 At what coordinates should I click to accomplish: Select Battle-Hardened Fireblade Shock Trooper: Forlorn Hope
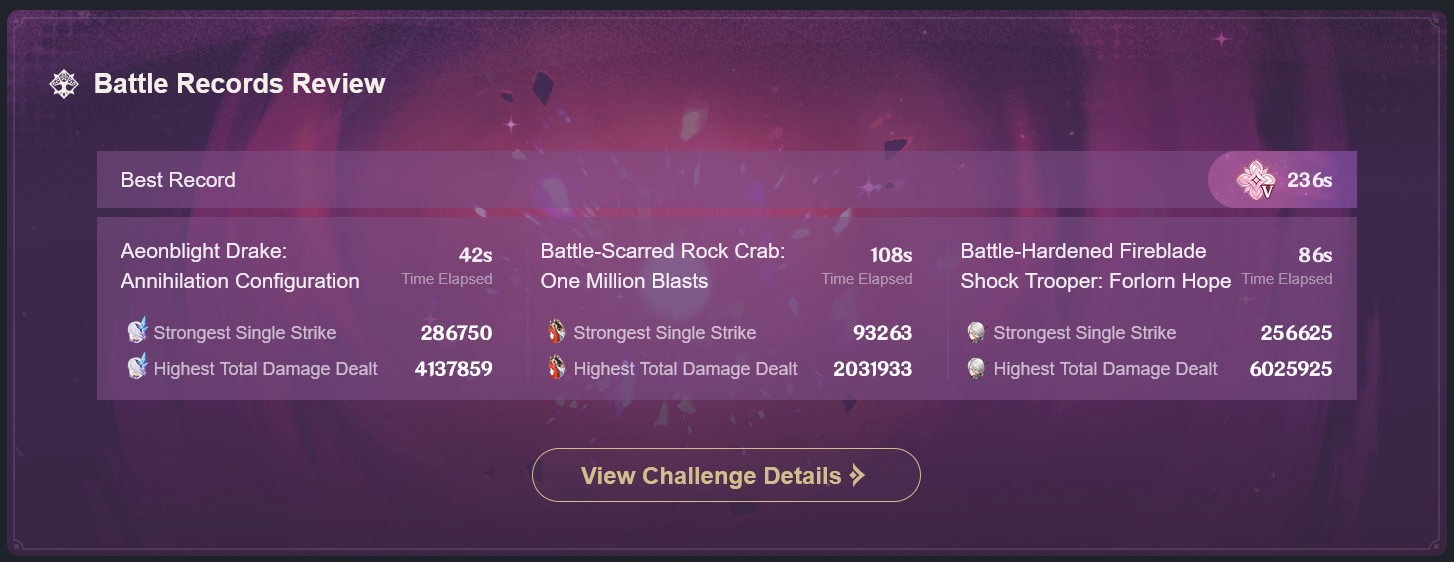click(1096, 266)
